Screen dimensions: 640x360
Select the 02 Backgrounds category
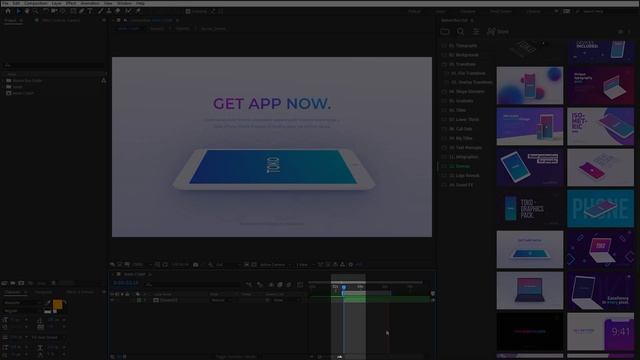[x=464, y=55]
